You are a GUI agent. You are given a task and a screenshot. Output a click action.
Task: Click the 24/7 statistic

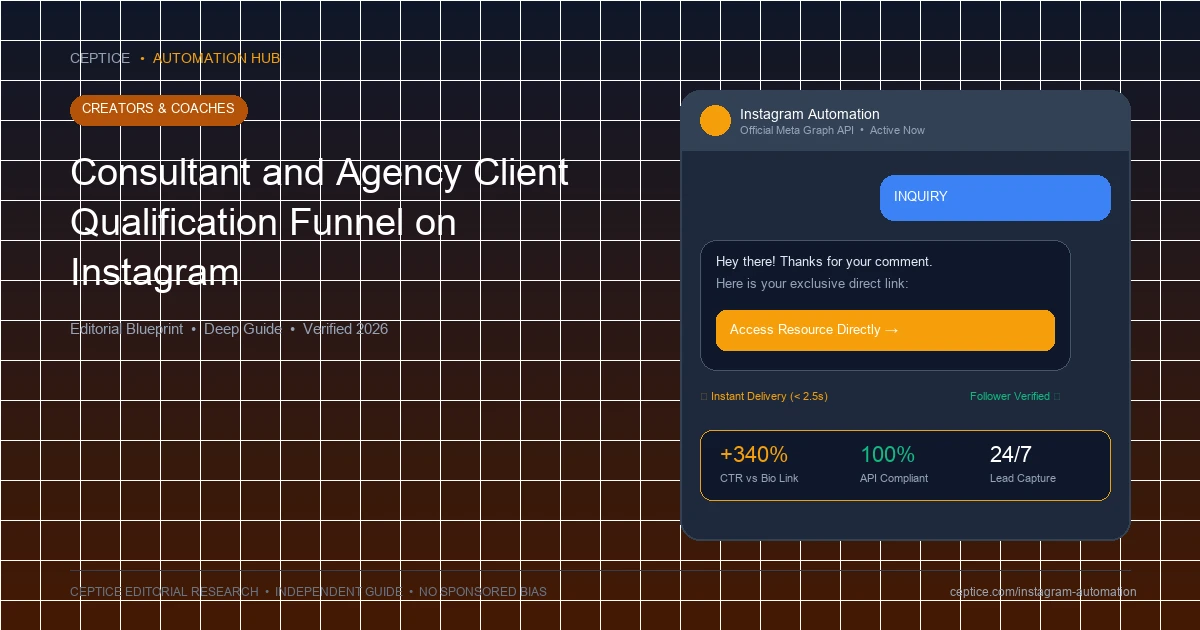(1011, 455)
